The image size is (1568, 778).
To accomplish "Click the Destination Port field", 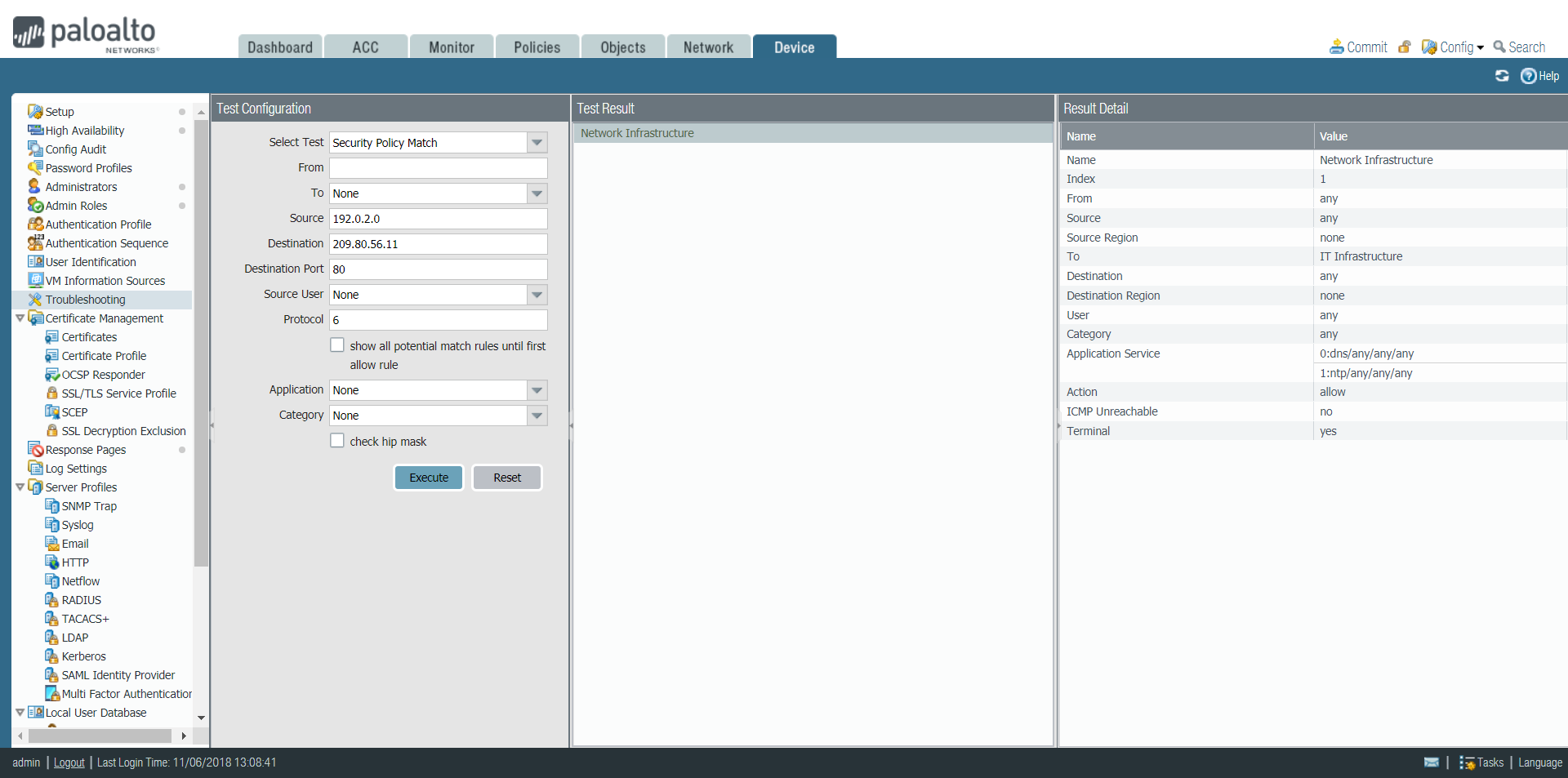I will 439,269.
